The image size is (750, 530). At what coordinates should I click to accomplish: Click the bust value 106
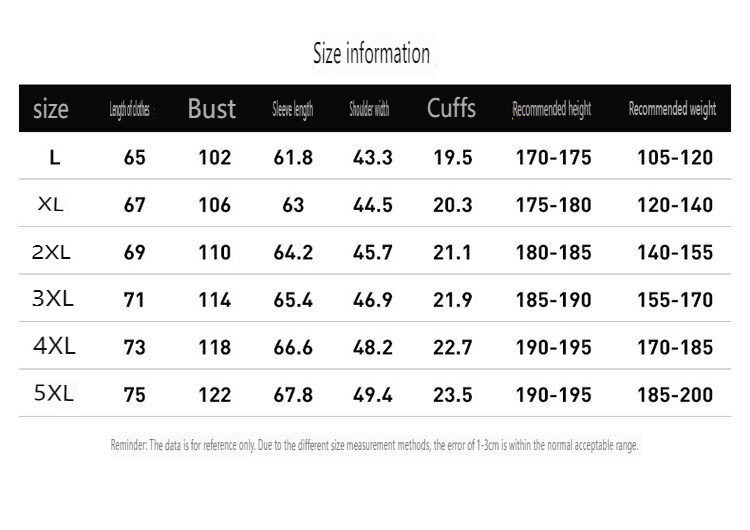click(x=214, y=205)
